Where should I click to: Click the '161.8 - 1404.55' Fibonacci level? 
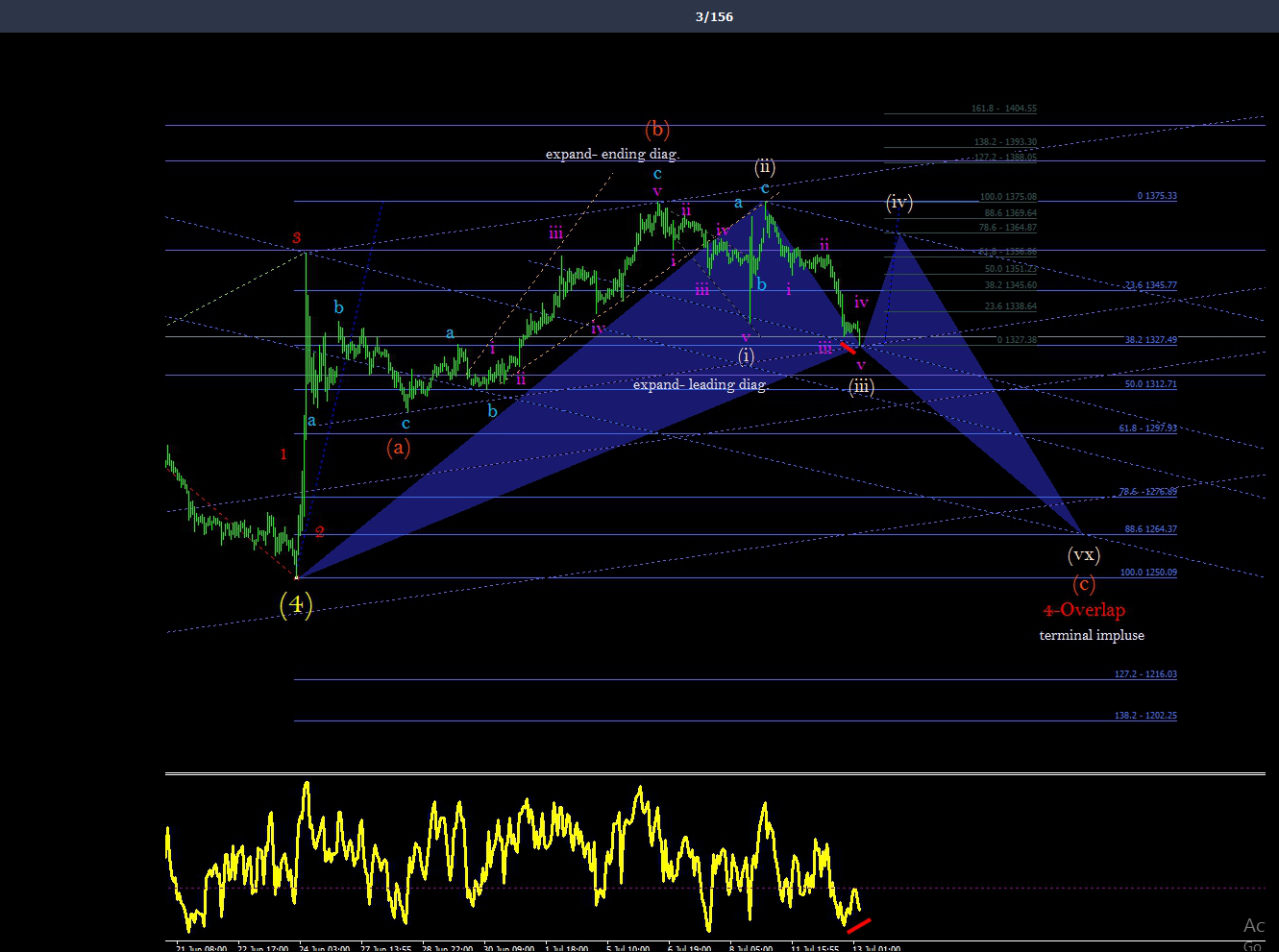click(1003, 109)
